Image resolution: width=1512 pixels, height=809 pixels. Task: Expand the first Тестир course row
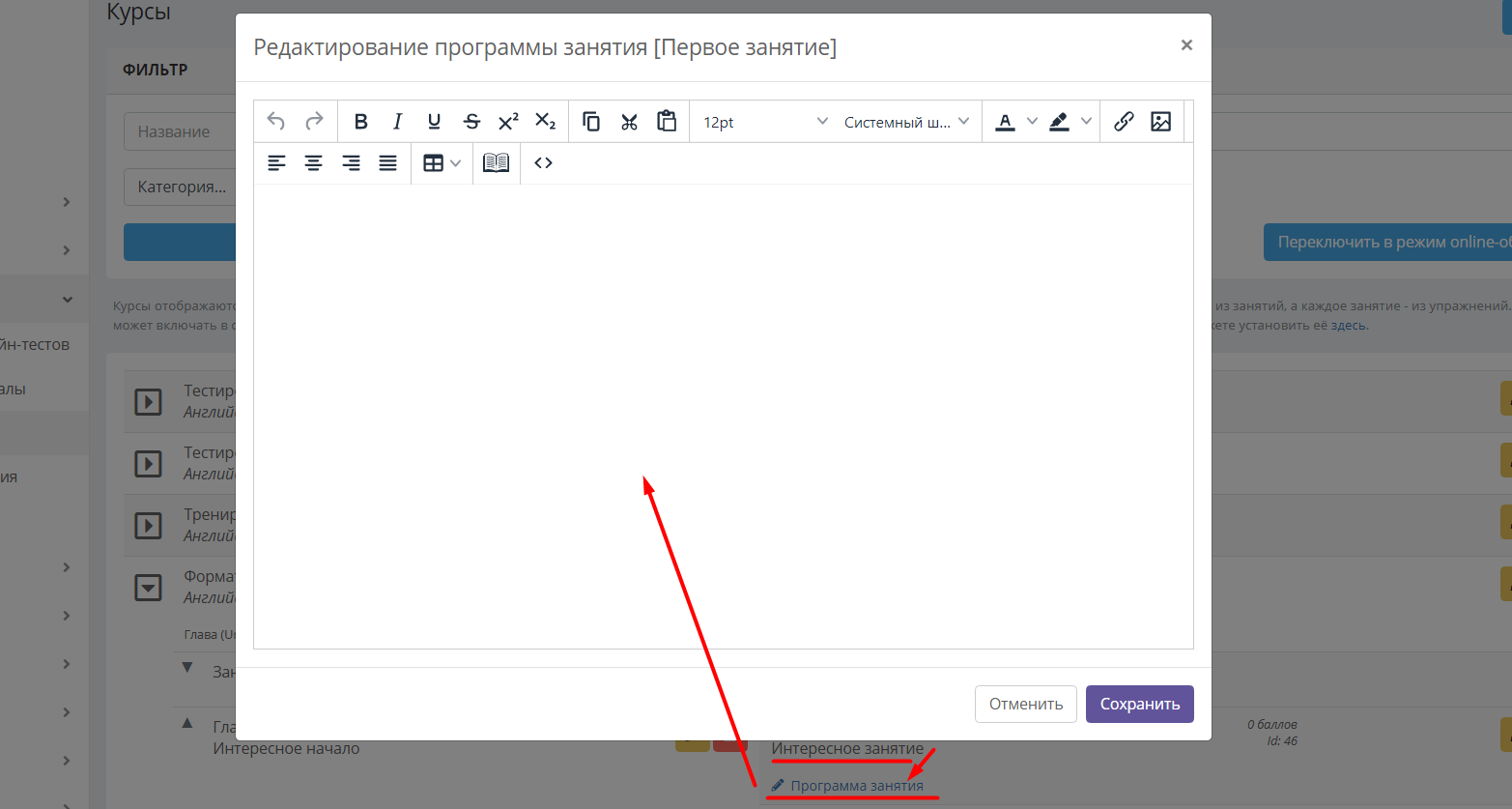point(148,401)
